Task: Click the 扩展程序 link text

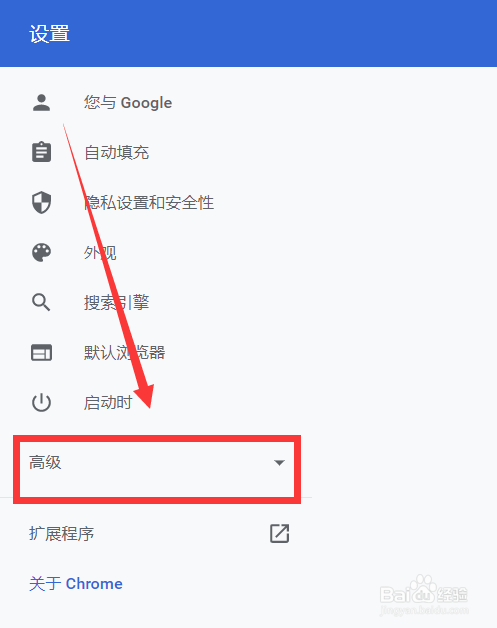Action: pos(61,533)
